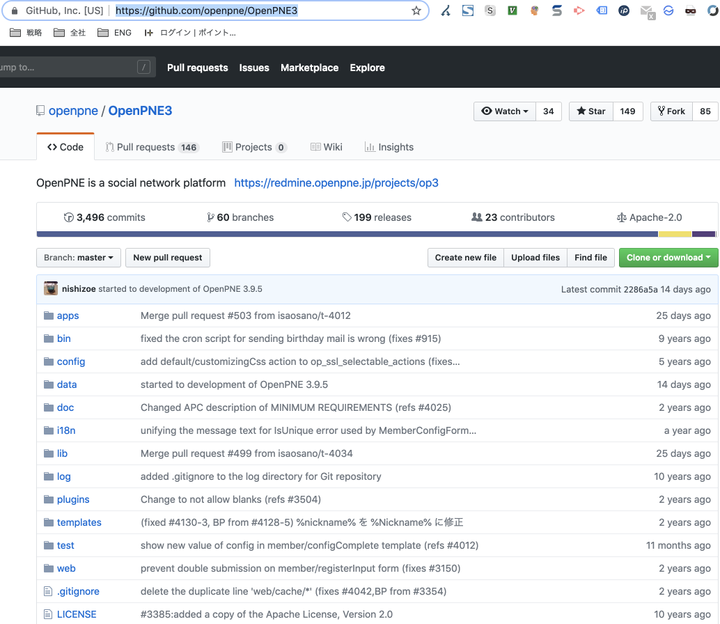Screen dimensions: 720x624
Task: Open the nishizoe author link
Action: point(79,289)
